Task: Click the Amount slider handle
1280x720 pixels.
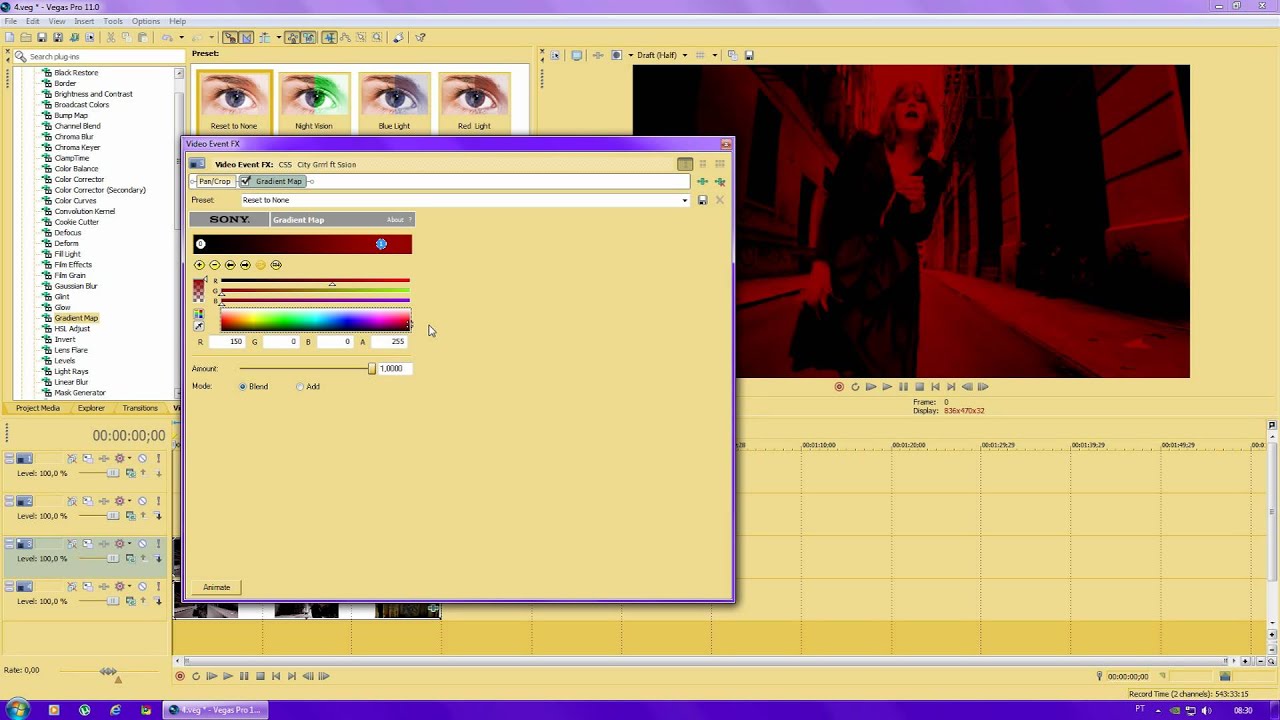Action: click(372, 369)
